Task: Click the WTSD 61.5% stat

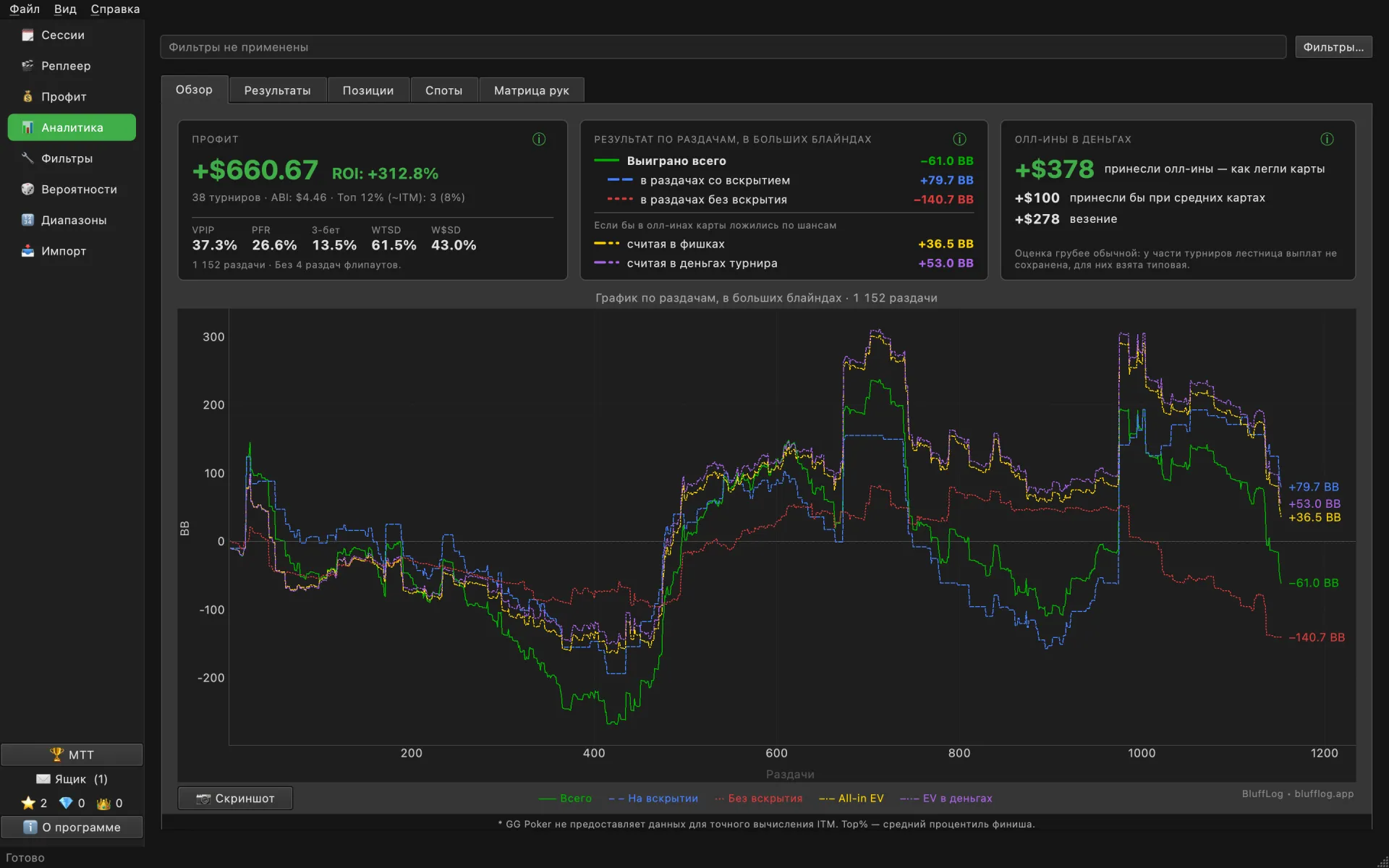Action: (x=394, y=239)
